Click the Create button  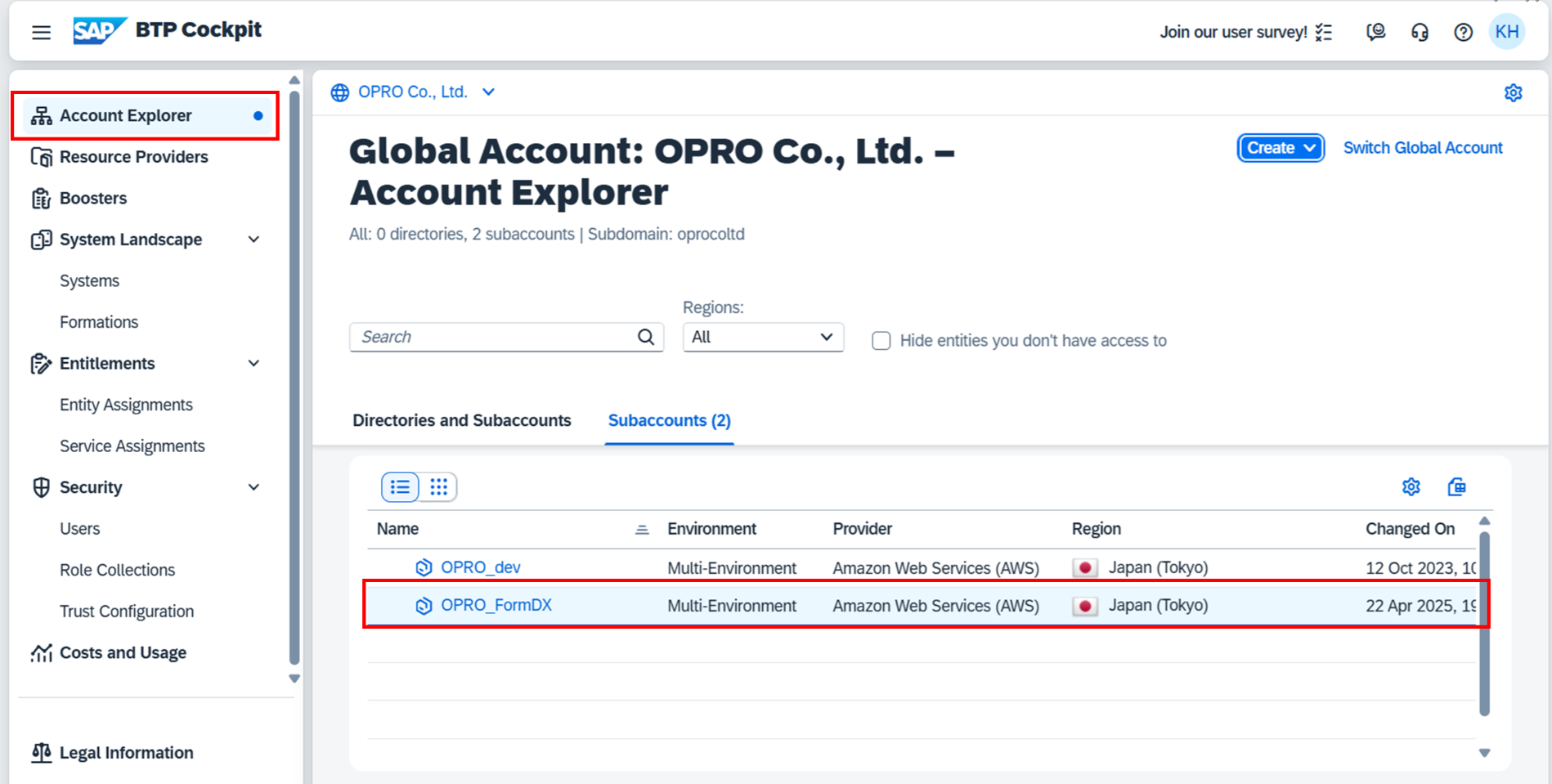coord(1280,148)
